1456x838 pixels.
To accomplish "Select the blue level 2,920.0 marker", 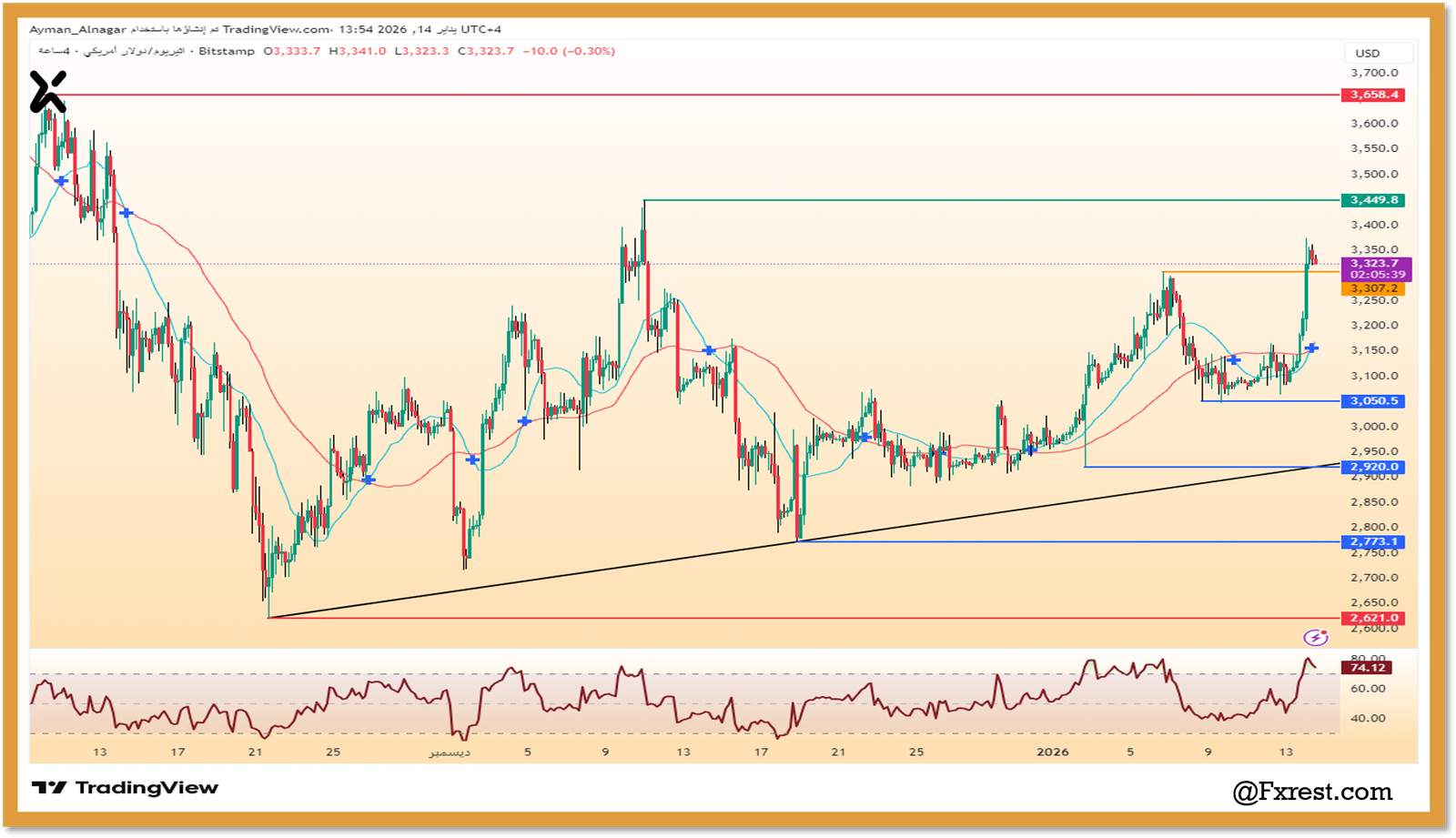I will coord(1374,466).
